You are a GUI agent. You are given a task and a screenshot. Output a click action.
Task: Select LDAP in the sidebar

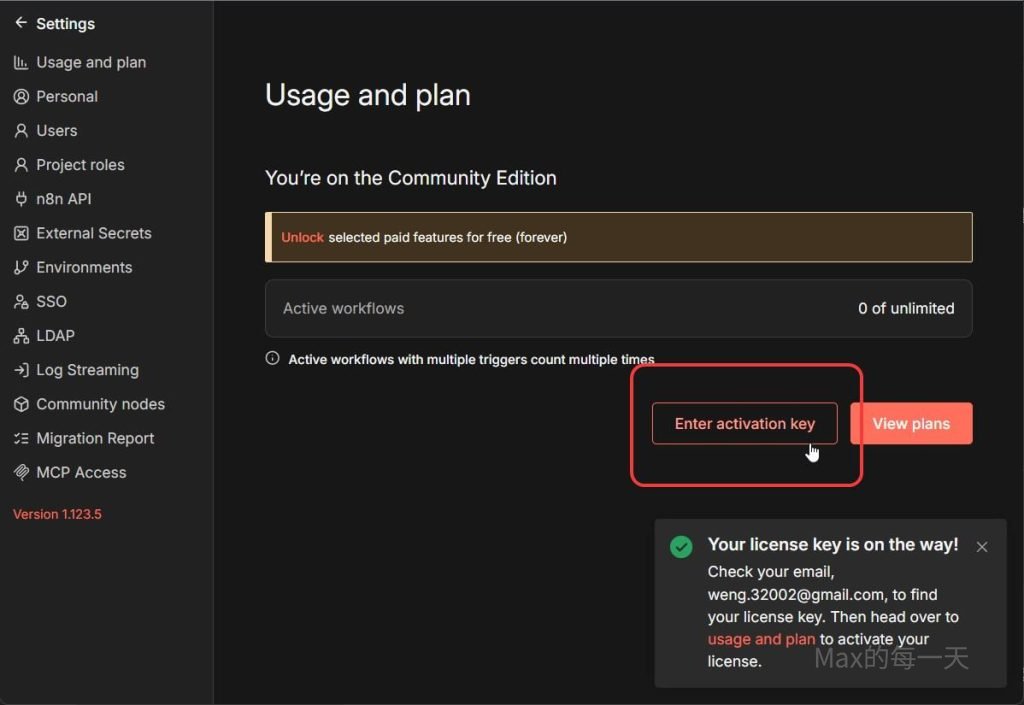[55, 336]
